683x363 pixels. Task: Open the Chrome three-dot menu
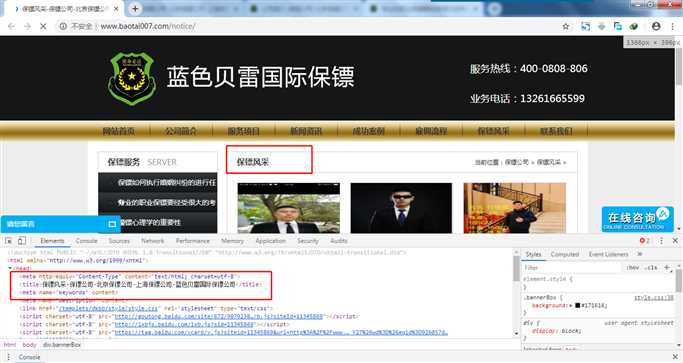pos(673,27)
